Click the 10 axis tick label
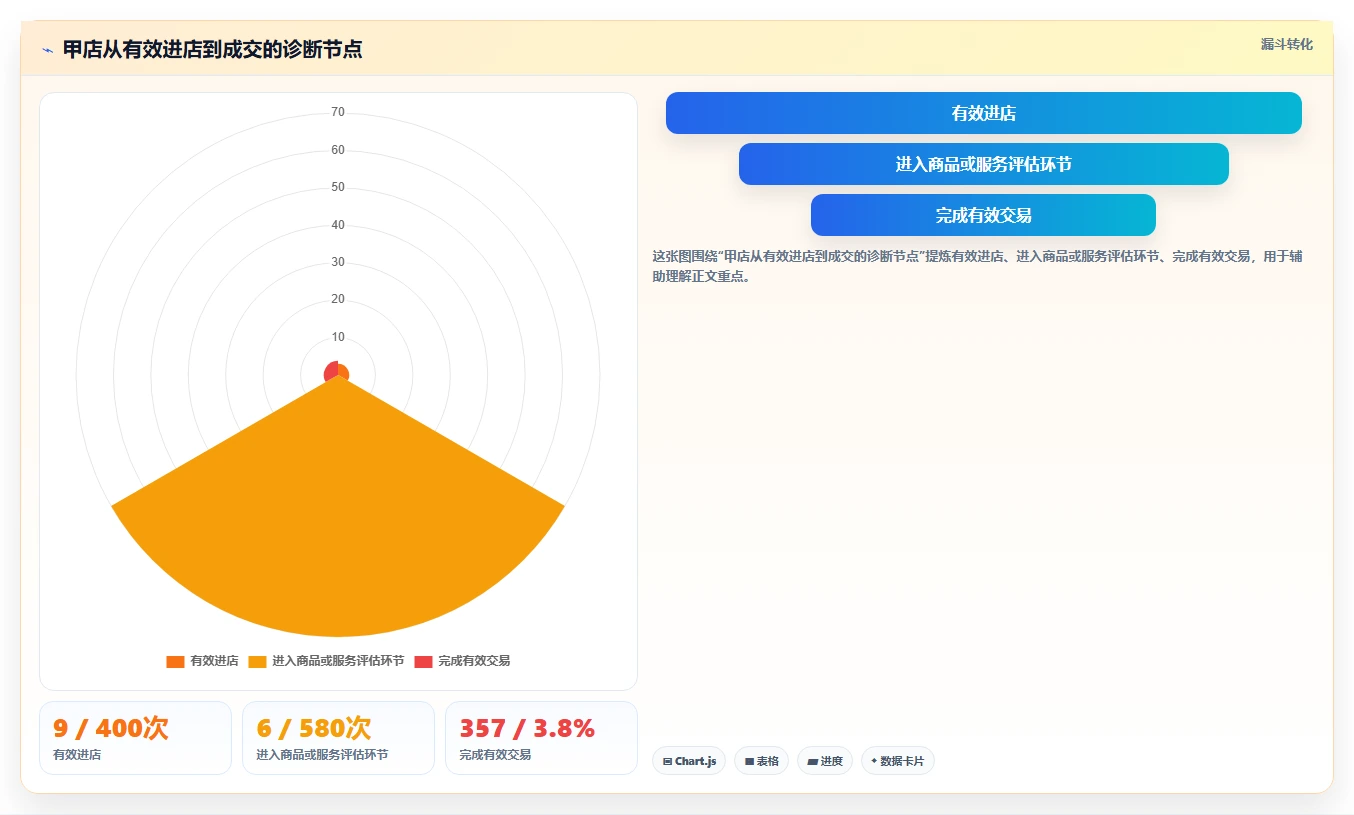Screen dimensions: 1354x815 338,337
